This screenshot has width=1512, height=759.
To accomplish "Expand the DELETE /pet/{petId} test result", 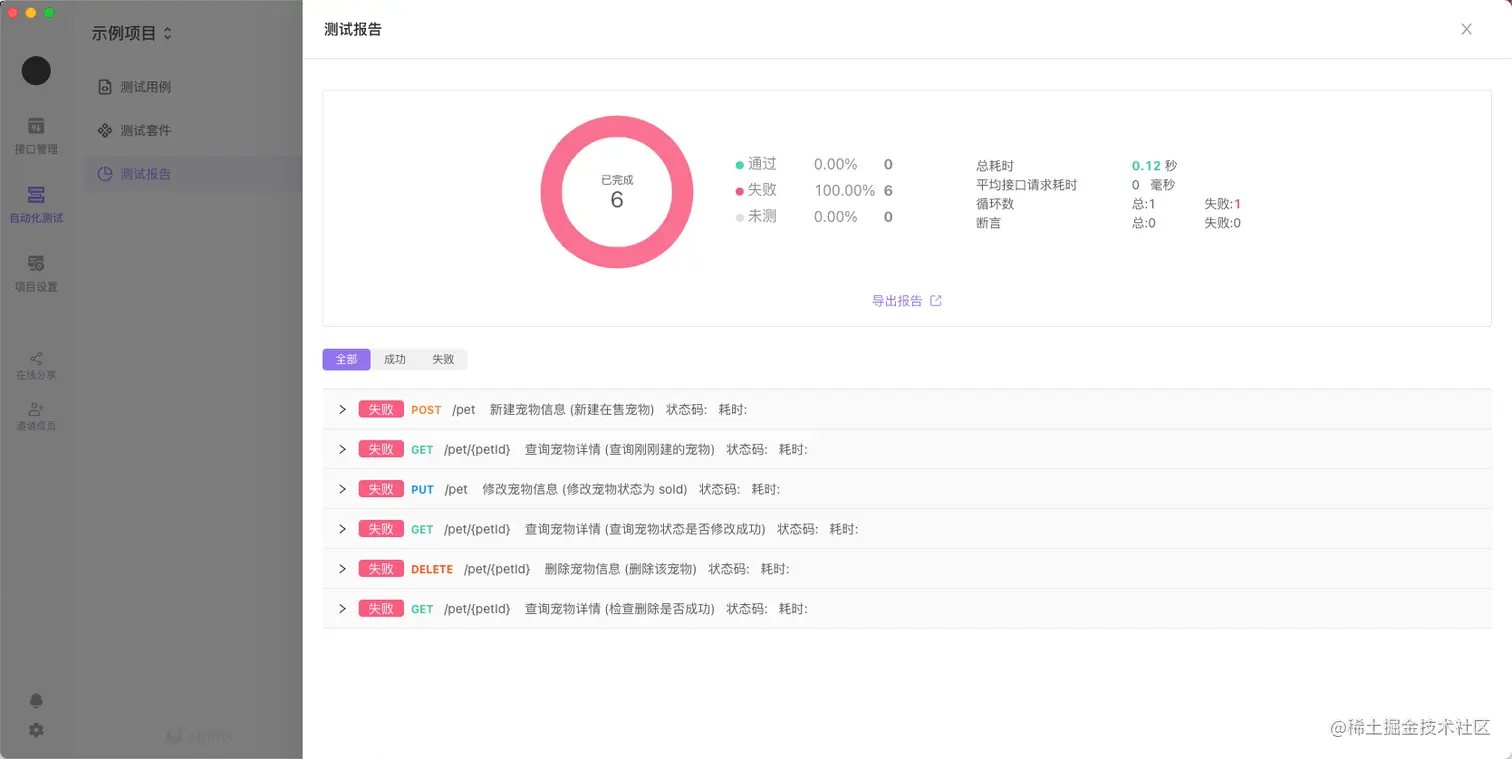I will pyautogui.click(x=342, y=568).
